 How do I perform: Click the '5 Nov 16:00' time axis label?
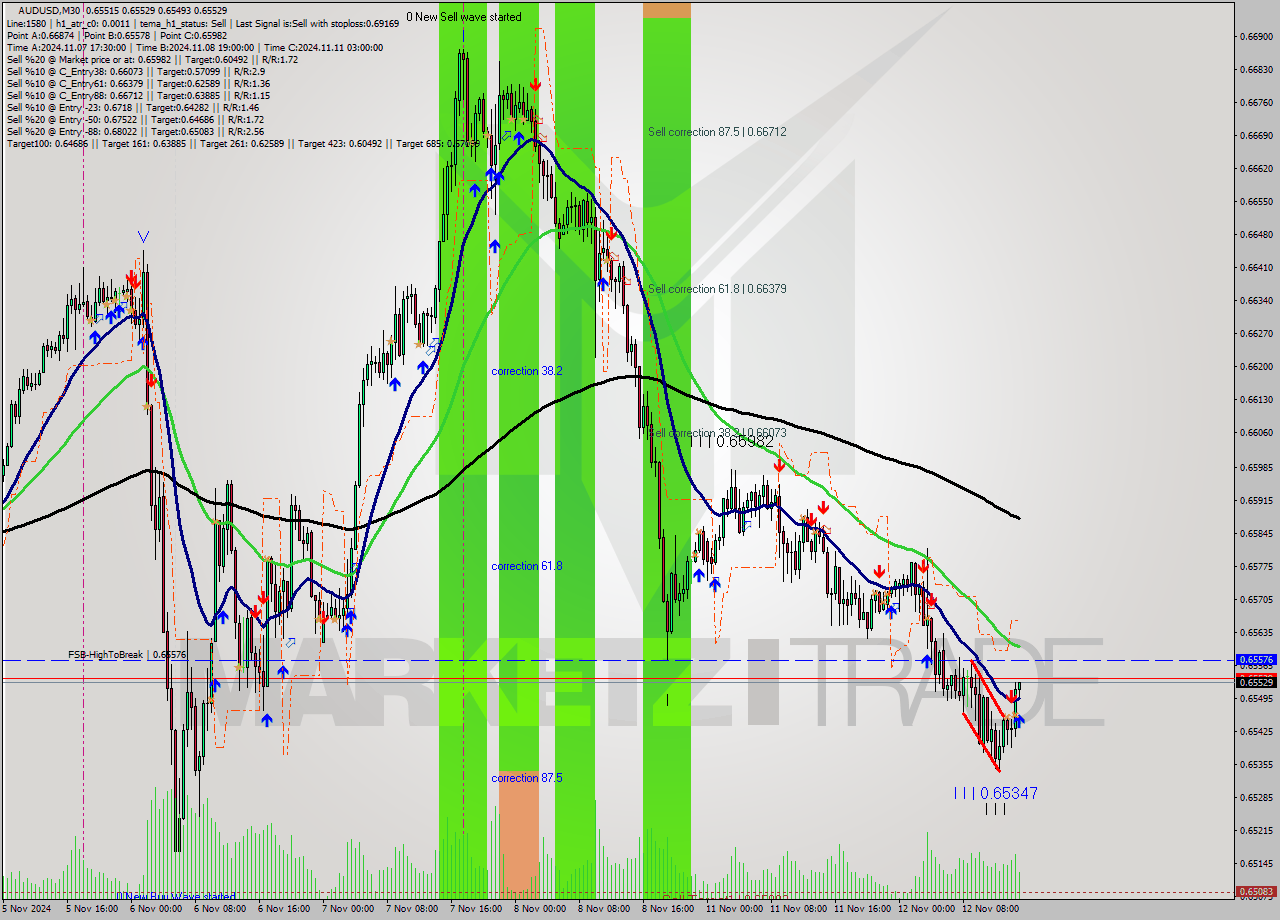coord(92,909)
